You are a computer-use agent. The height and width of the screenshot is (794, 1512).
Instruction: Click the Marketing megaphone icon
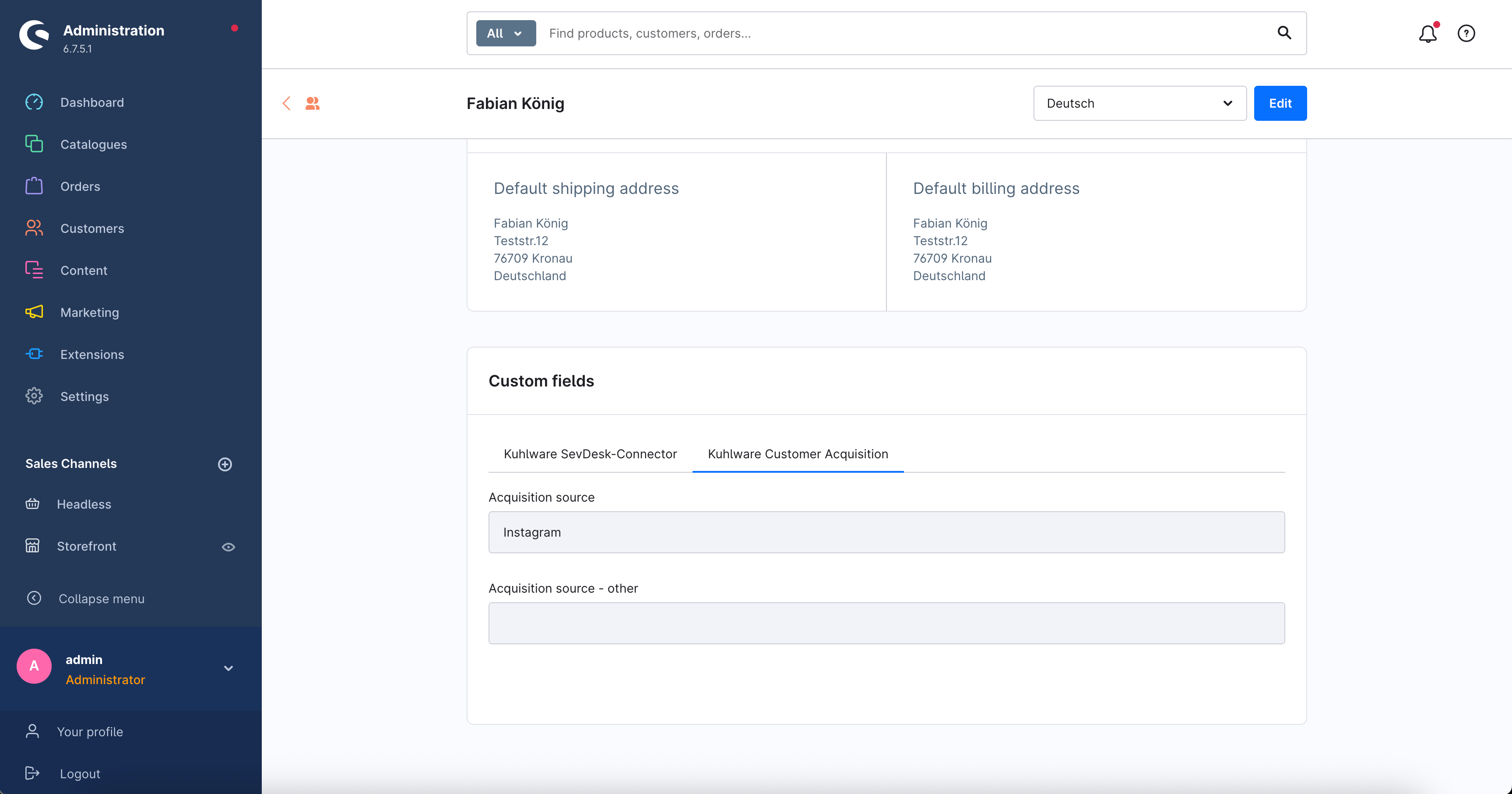pos(34,312)
